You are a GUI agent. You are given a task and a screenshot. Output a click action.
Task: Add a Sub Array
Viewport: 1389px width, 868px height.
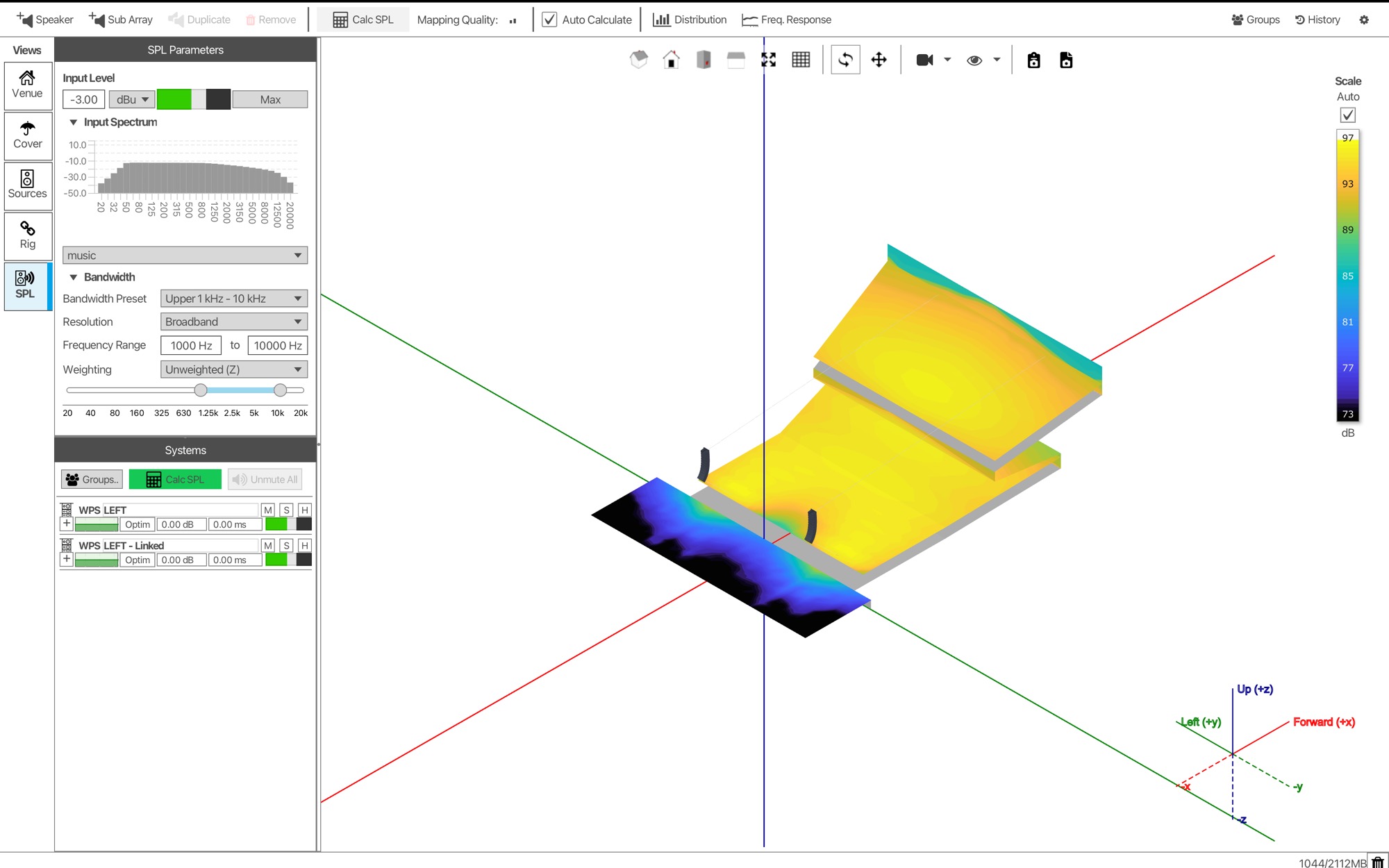coord(121,19)
